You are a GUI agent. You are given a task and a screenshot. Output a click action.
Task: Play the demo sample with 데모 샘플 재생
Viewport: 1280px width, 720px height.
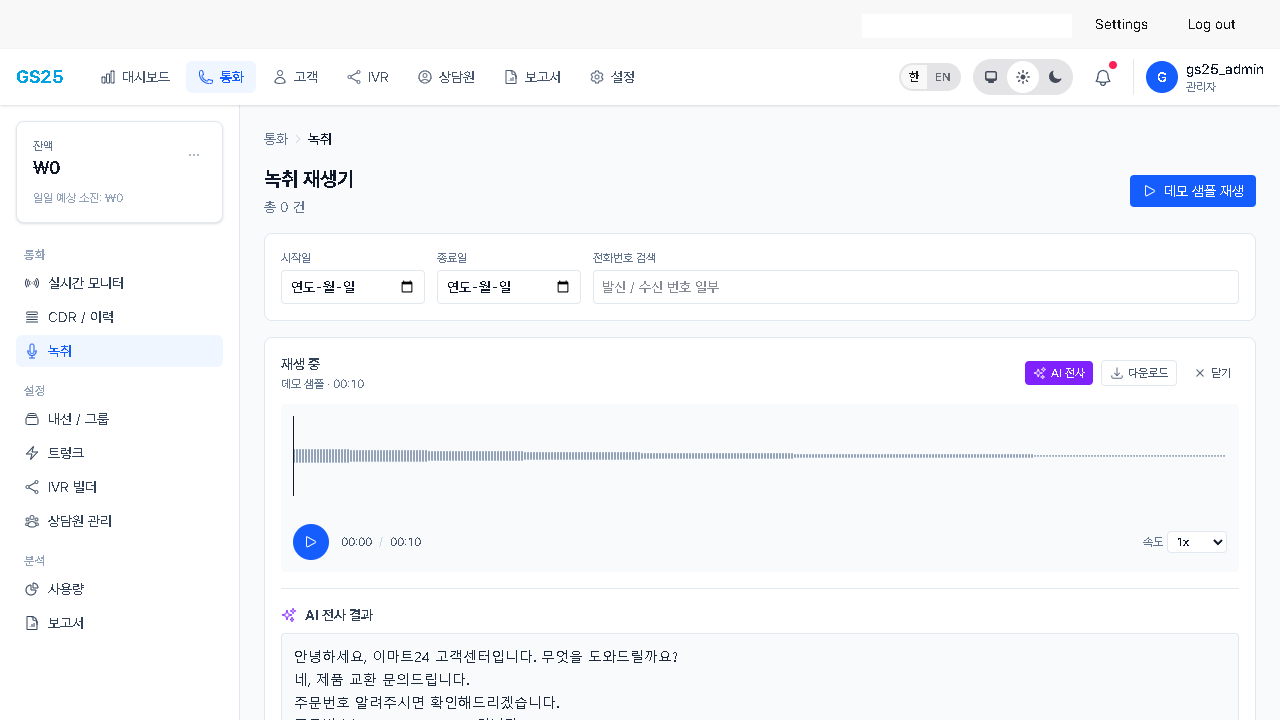click(x=1193, y=191)
